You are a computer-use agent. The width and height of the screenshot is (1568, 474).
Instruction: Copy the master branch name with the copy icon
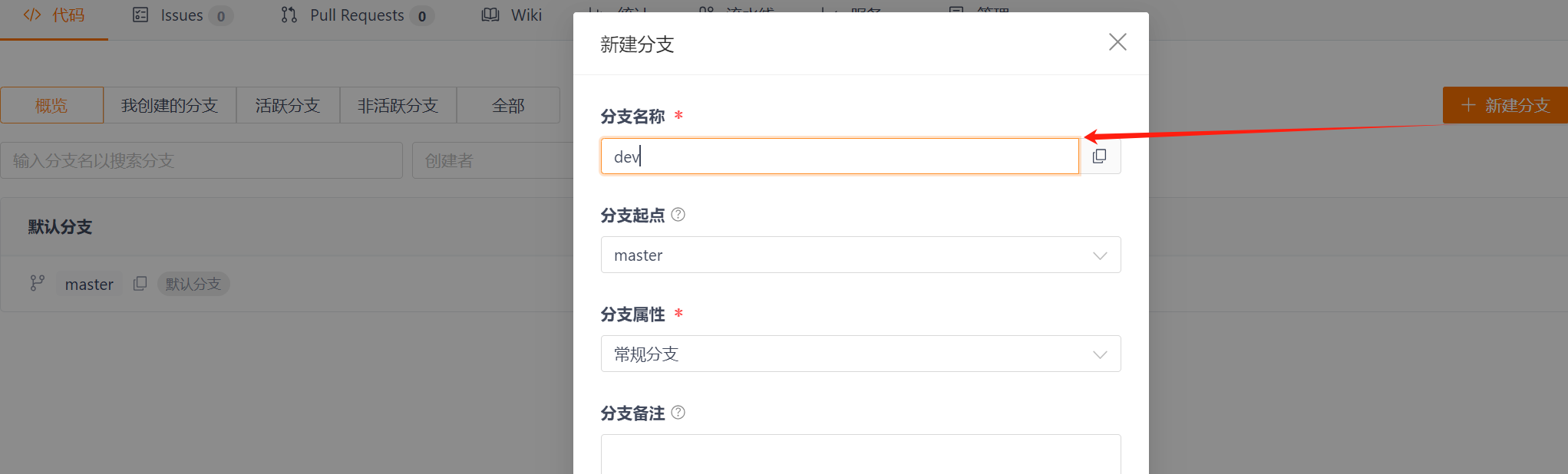coord(140,284)
